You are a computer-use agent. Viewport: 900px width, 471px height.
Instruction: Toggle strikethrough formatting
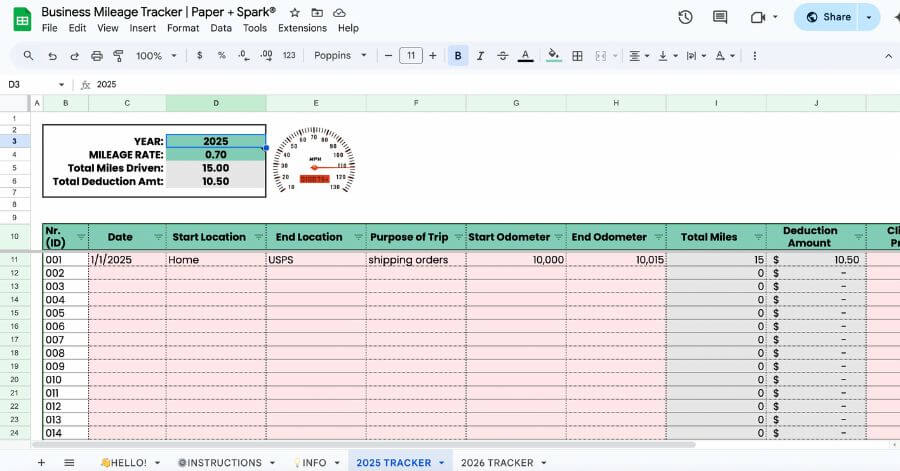[x=503, y=56]
